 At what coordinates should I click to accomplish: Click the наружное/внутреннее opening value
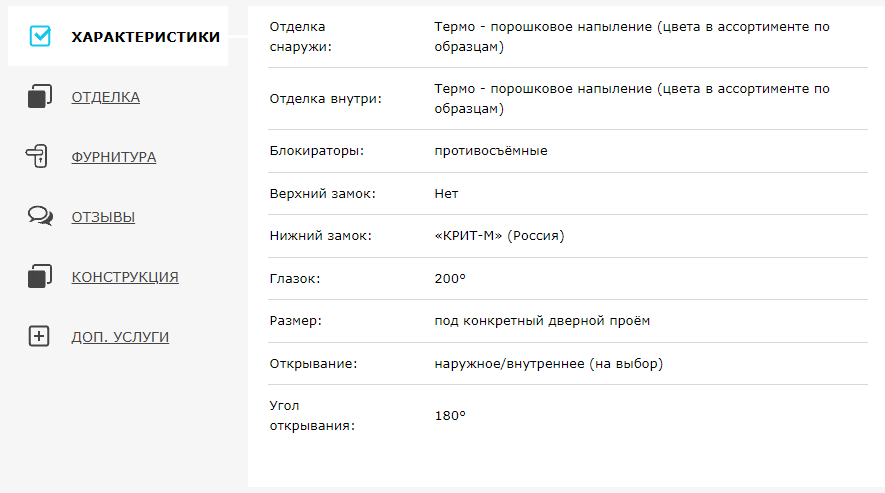(549, 364)
